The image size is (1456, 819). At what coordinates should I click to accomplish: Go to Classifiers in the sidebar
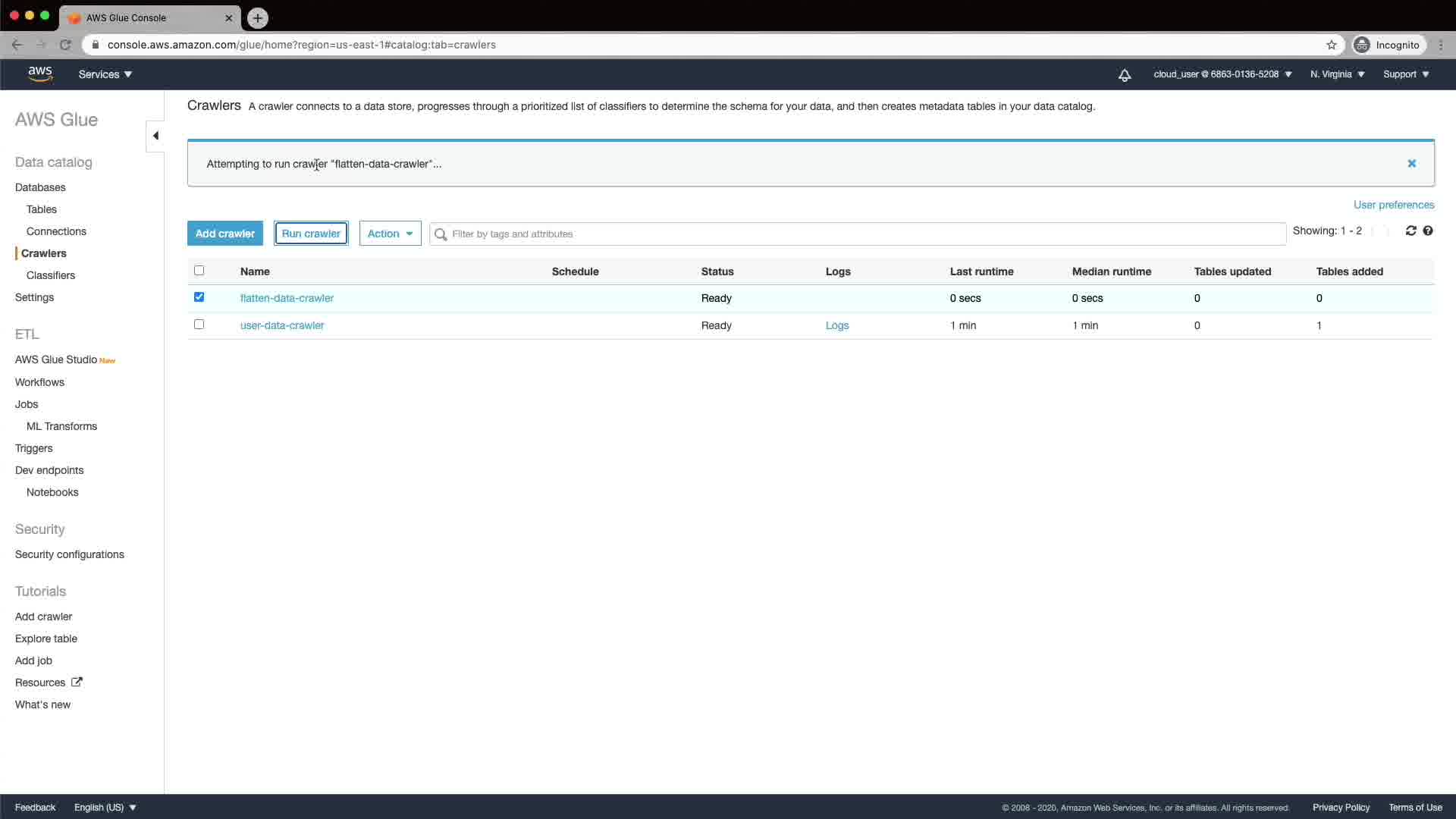pyautogui.click(x=51, y=275)
